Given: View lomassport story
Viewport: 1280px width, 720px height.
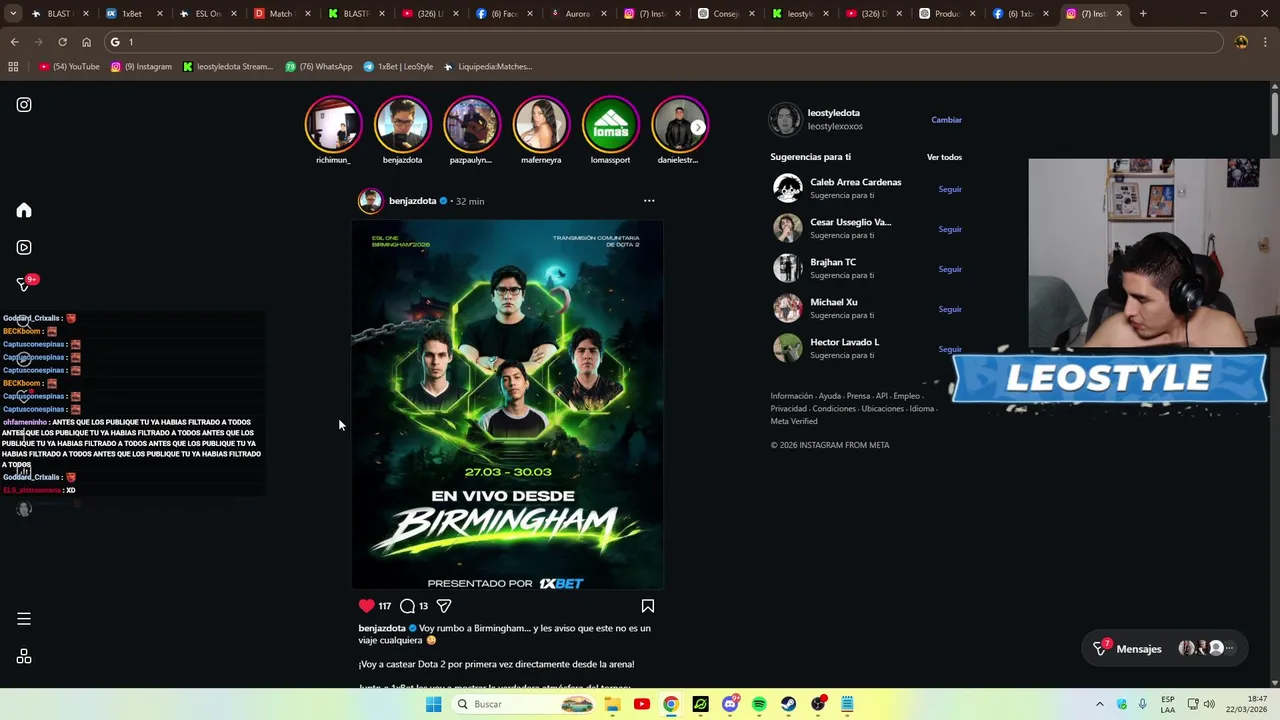Looking at the screenshot, I should (610, 125).
